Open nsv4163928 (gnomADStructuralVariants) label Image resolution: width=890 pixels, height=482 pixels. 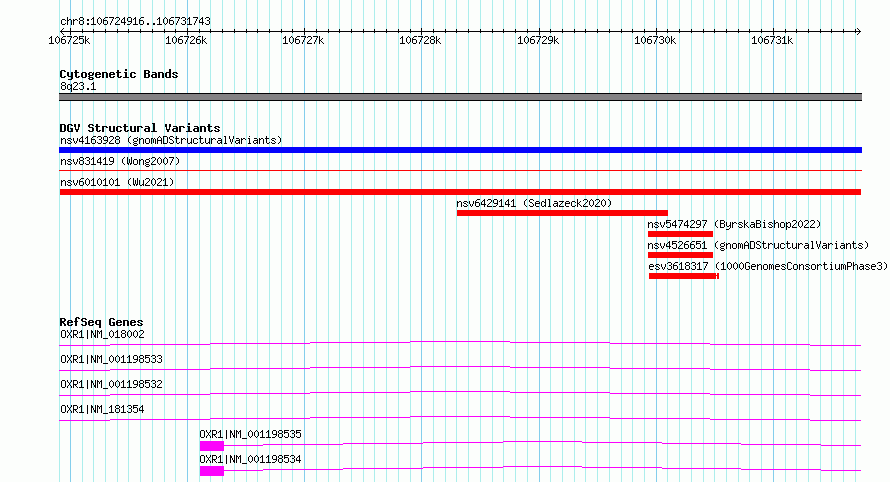pos(171,140)
